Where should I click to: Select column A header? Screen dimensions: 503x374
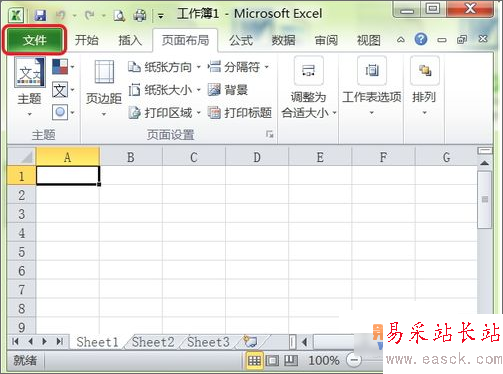68,157
